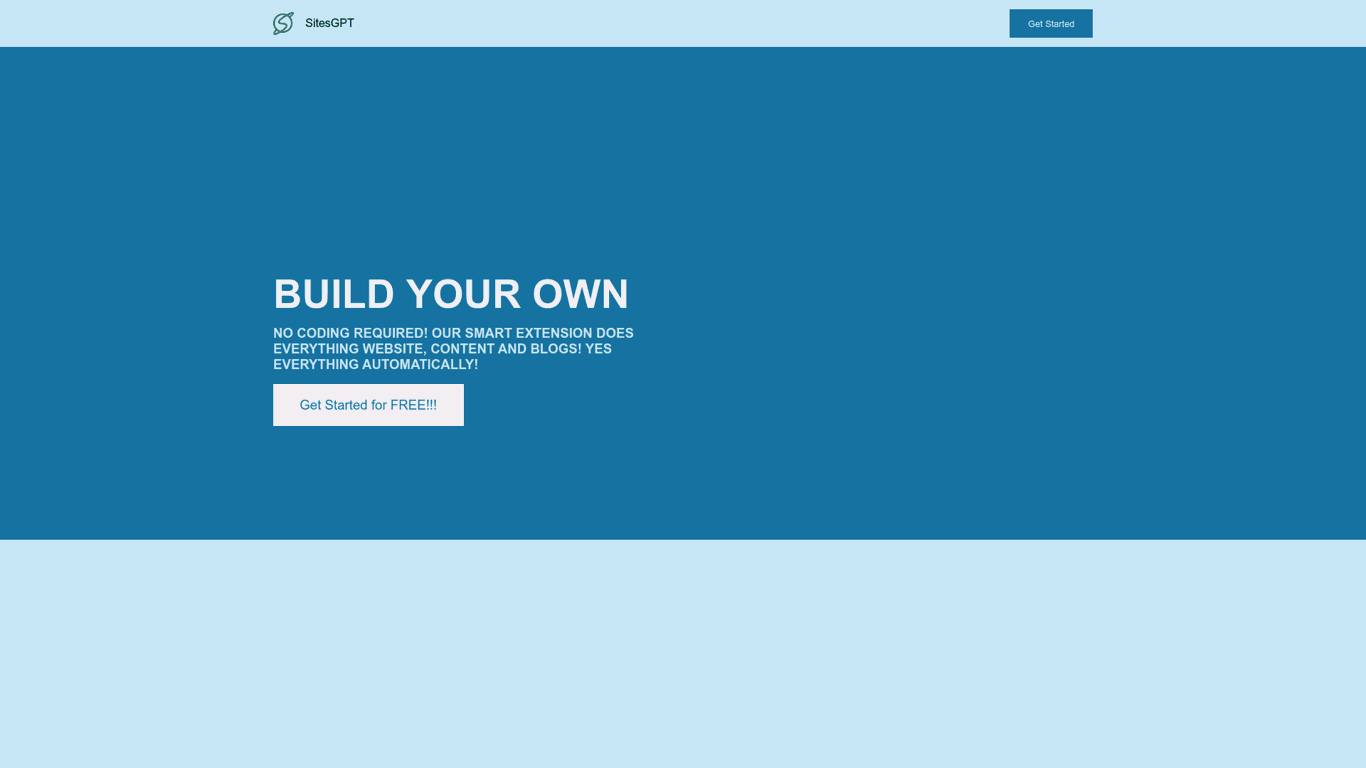The height and width of the screenshot is (768, 1366).
Task: Click the WEBSITE, CONTENT AND BLOGS line
Action: pyautogui.click(x=442, y=349)
